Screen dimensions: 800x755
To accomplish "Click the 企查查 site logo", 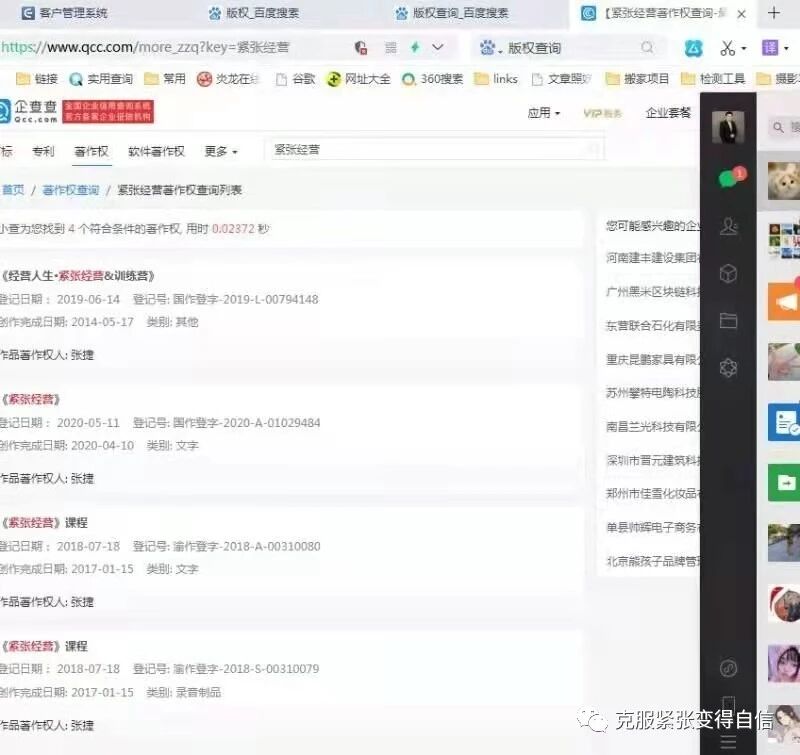I will click(29, 111).
